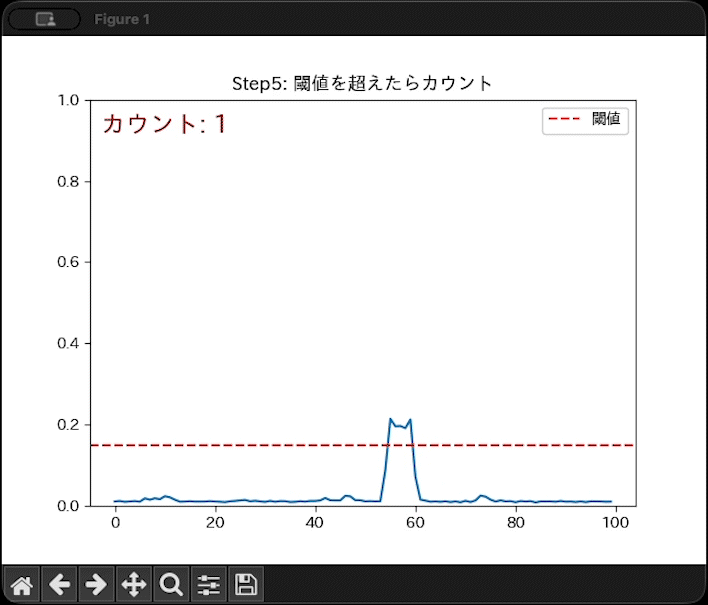Screen dimensions: 708x605
Task: Click the x-axis label 0
Action: coord(116,523)
